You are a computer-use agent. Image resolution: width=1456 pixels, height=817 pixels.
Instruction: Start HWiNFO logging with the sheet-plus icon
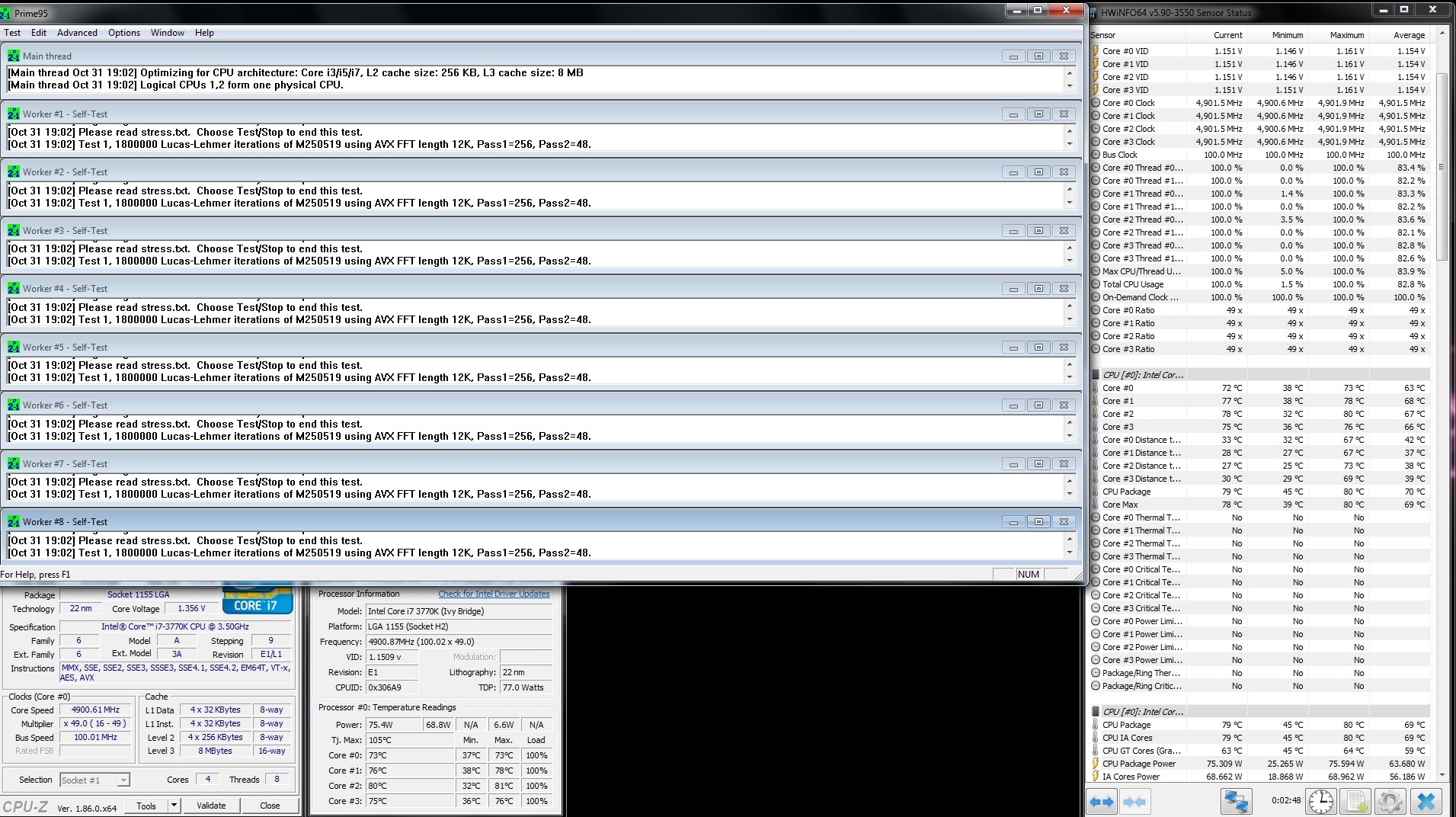[x=1356, y=802]
